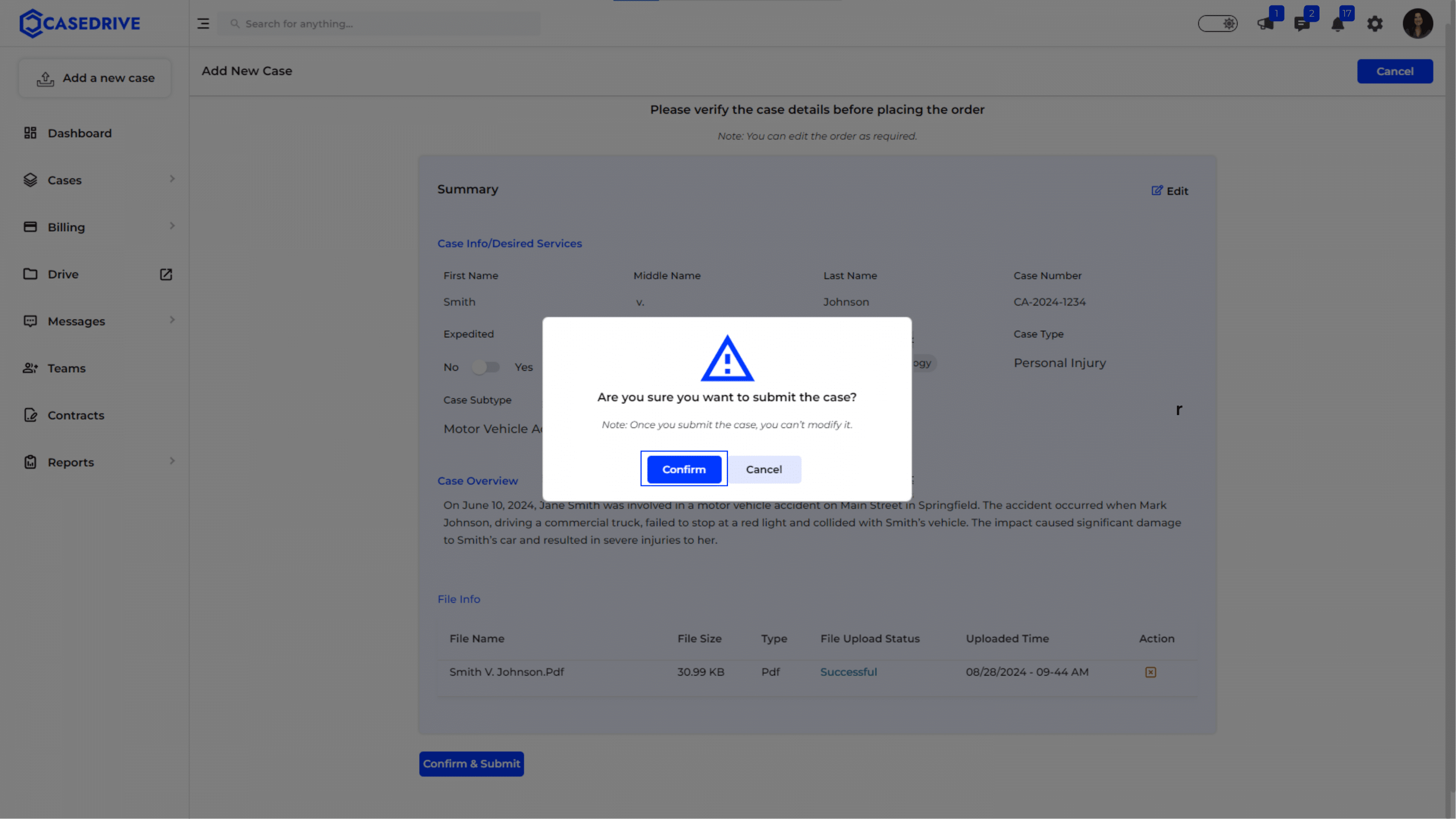Click the Case Info/Desired Services heading
Image resolution: width=1456 pixels, height=819 pixels.
point(509,244)
